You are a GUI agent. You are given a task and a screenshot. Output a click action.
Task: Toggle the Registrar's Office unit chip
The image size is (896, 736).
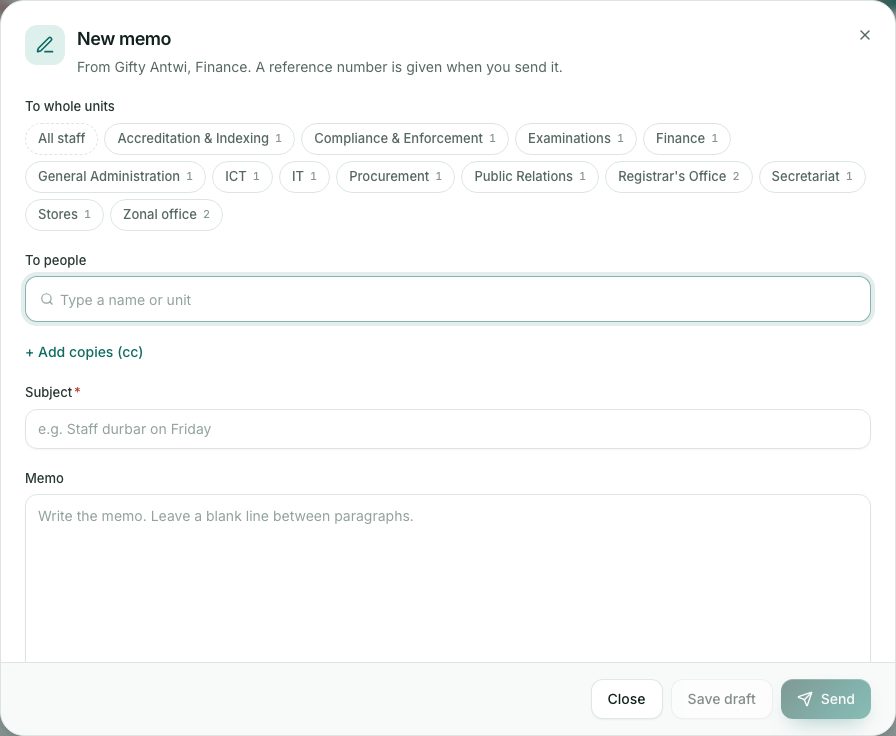click(x=679, y=177)
